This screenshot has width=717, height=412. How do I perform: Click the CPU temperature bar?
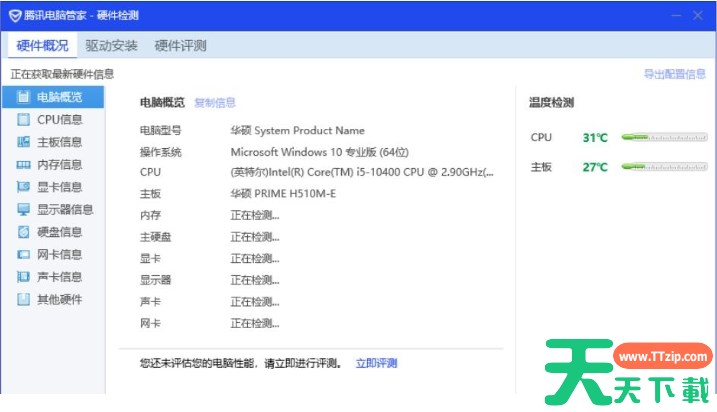[x=664, y=137]
